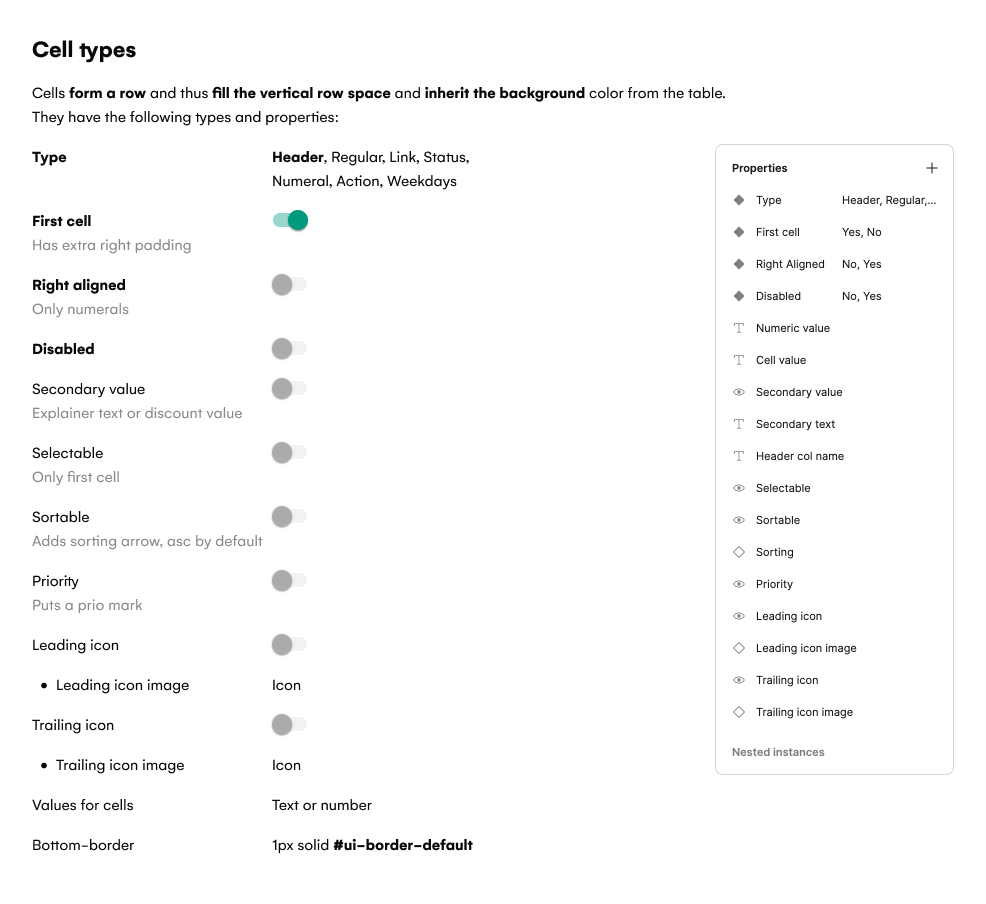Screen dimensions: 986x904
Task: Click the eye icon beside Secondary value
Action: pos(739,392)
